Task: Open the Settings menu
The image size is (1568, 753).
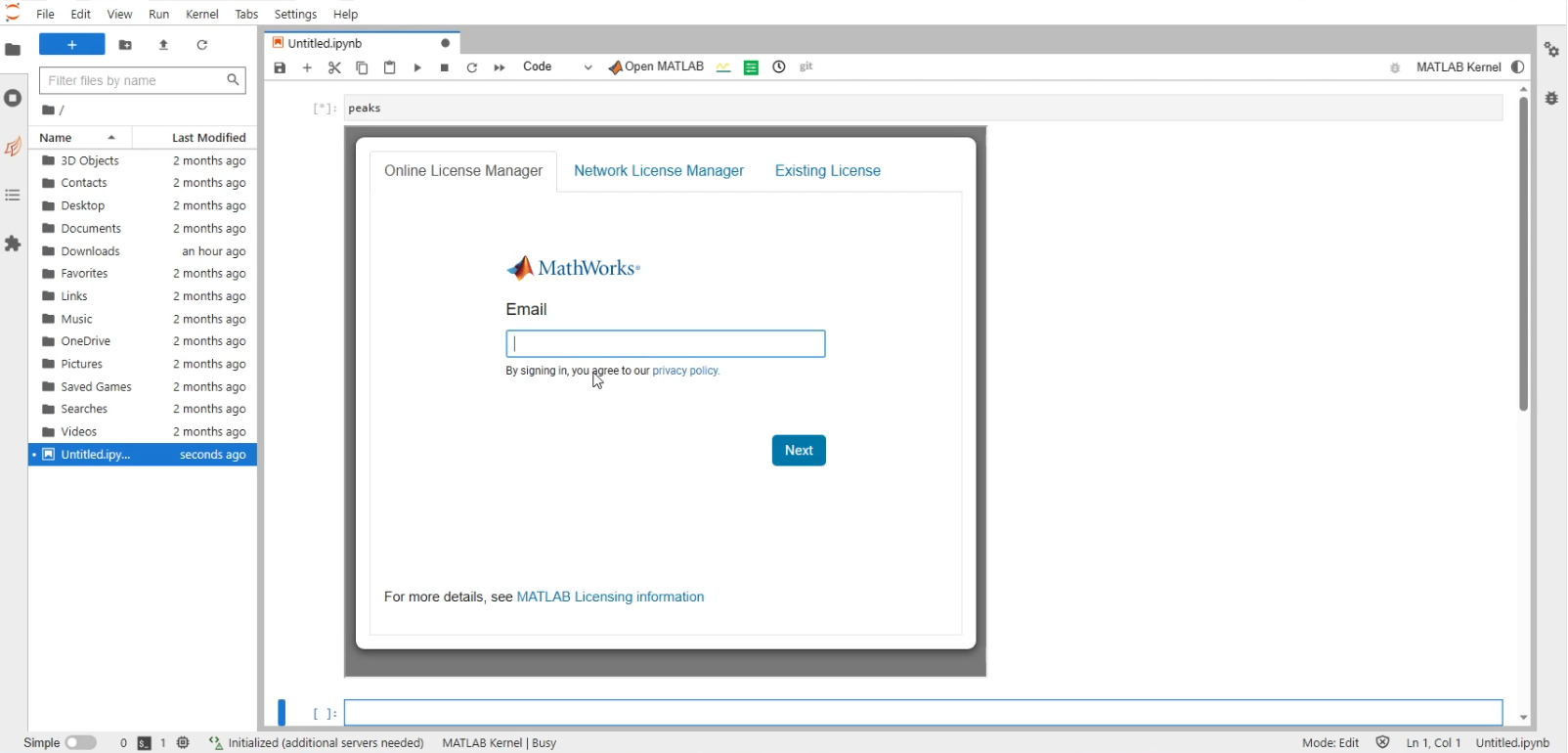Action: [295, 15]
